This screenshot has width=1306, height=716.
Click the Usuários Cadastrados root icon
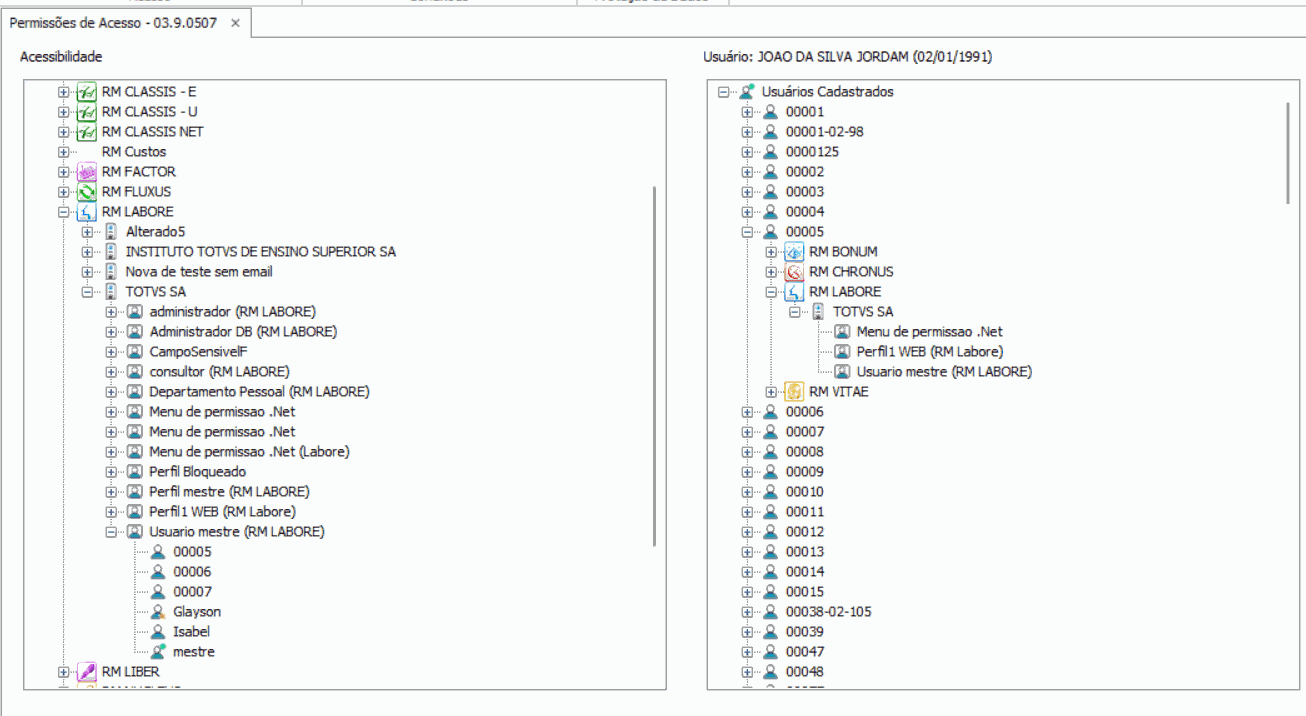click(746, 92)
